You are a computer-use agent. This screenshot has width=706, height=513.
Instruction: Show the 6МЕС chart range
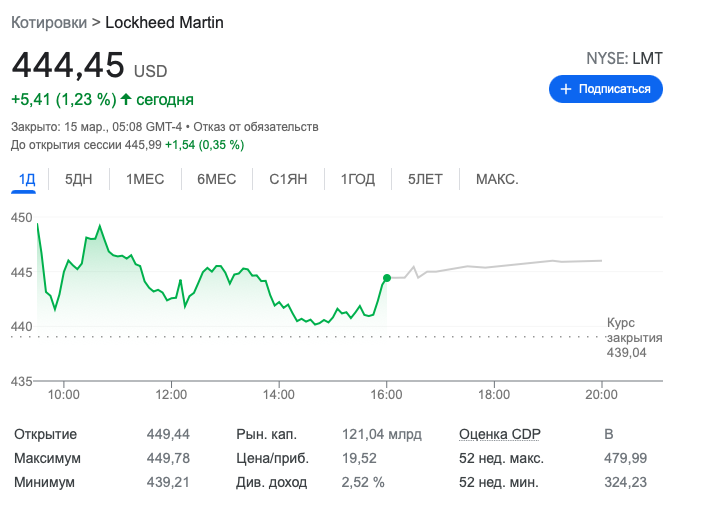point(216,179)
